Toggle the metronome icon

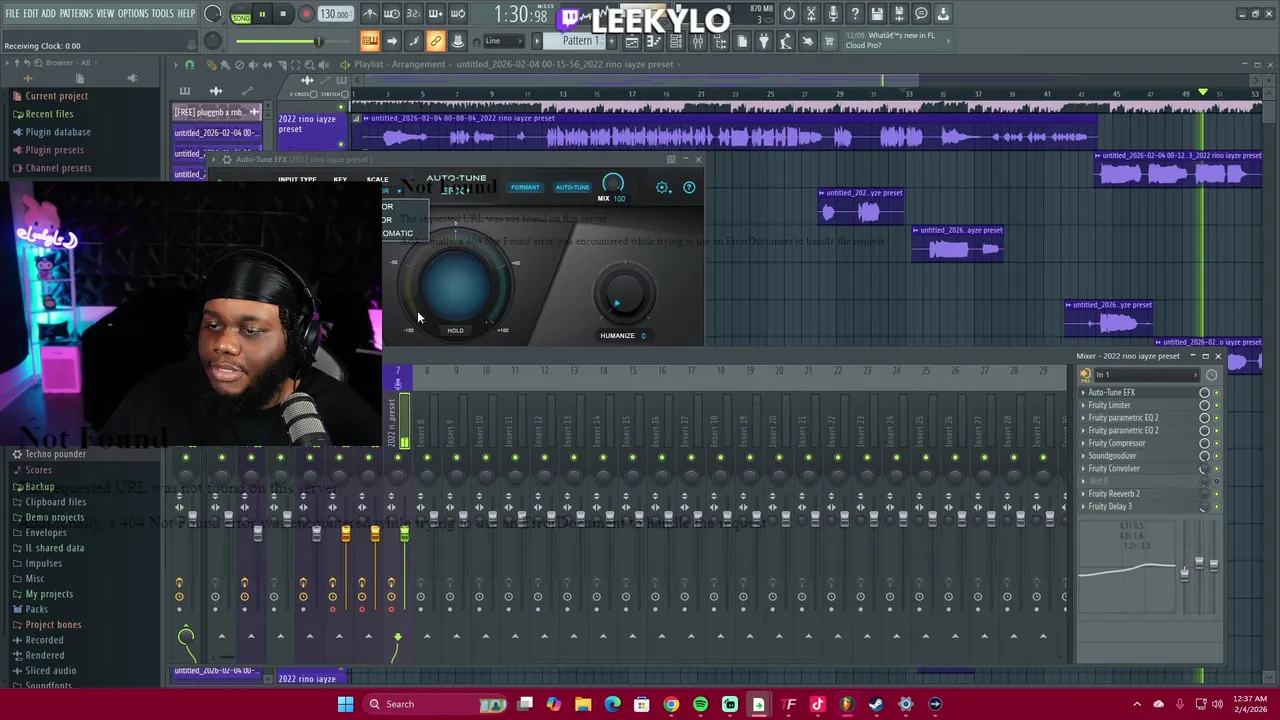tap(370, 14)
